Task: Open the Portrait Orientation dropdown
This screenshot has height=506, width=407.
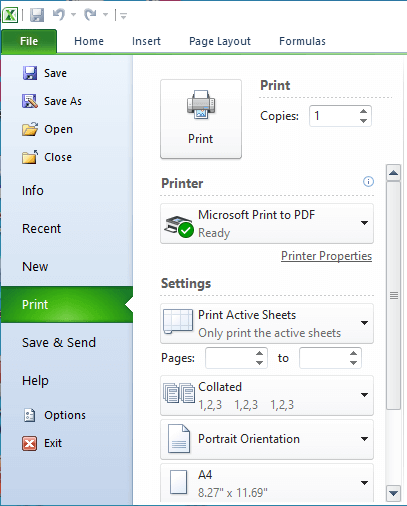Action: [267, 439]
